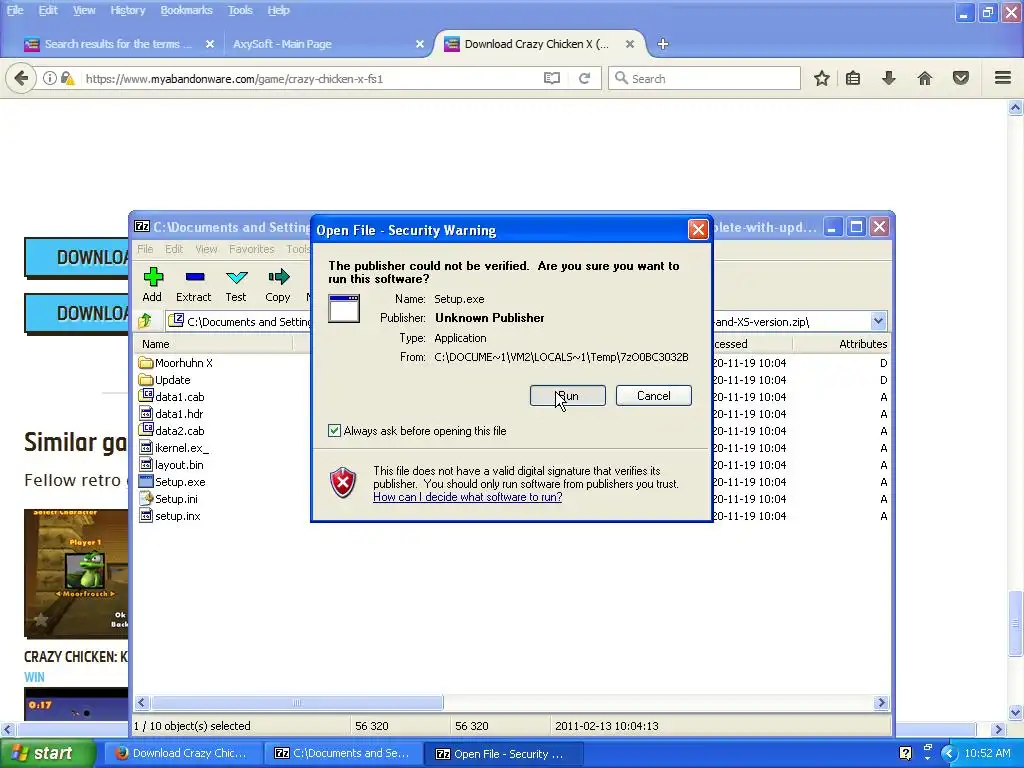Screen dimensions: 1024x768
Task: Select data1.hdr file
Action: pos(172,413)
